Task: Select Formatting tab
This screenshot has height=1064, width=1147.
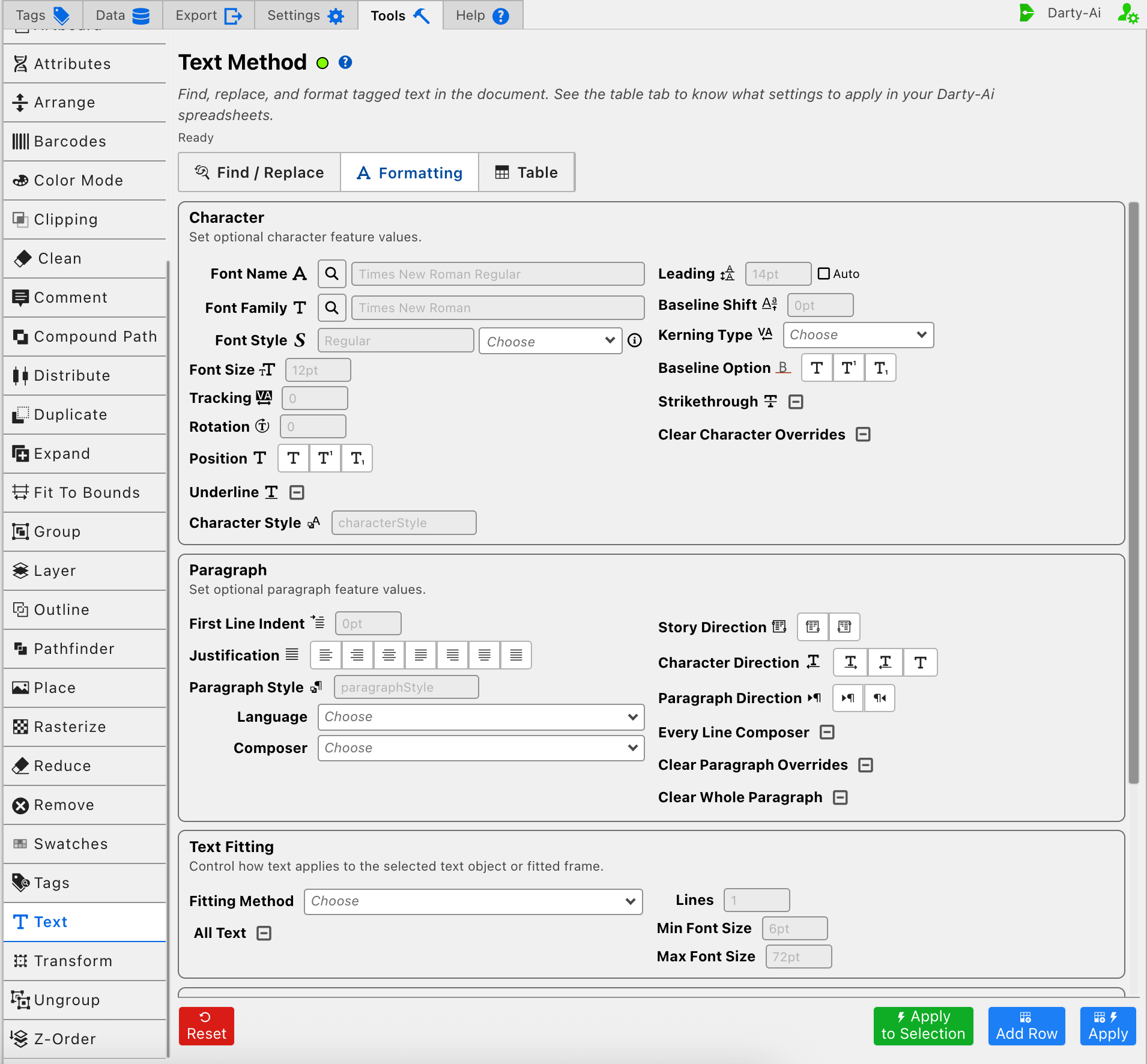Action: point(410,173)
